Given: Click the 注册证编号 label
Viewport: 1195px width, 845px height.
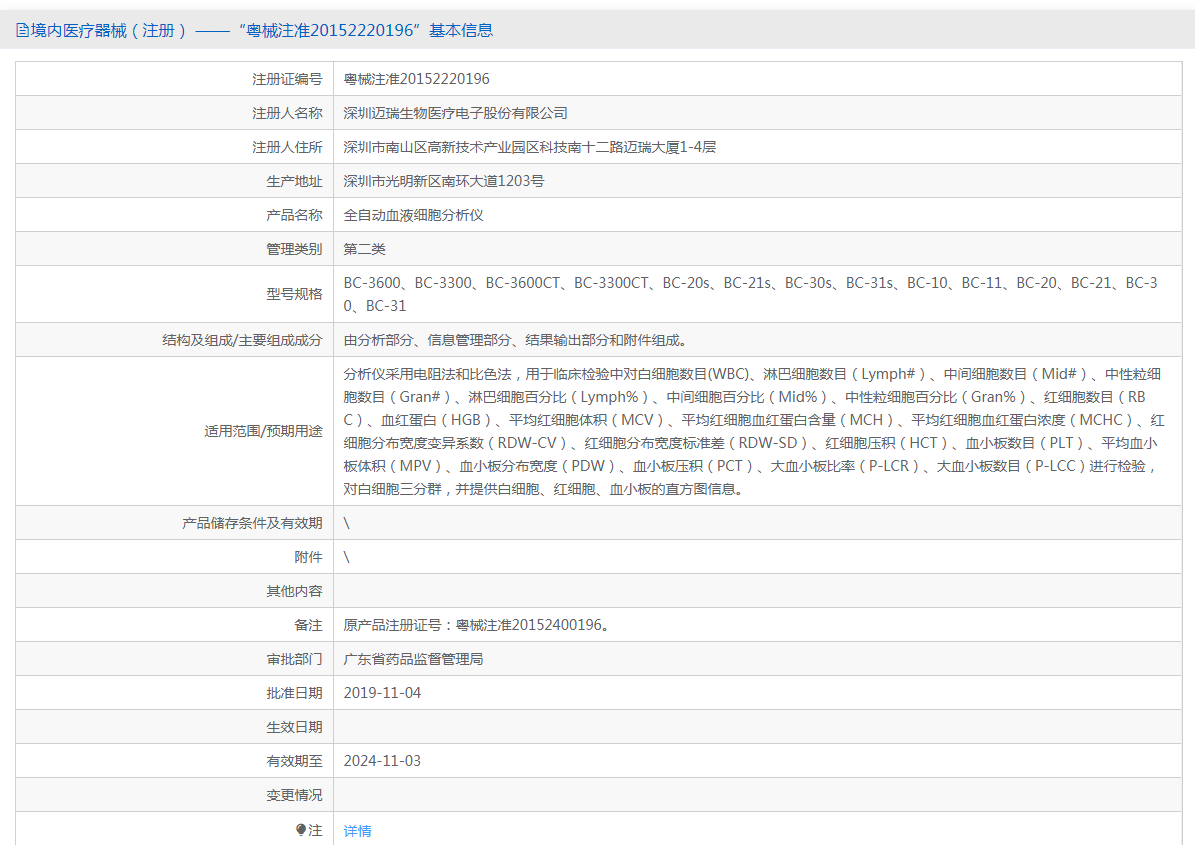Looking at the screenshot, I should click(x=287, y=79).
